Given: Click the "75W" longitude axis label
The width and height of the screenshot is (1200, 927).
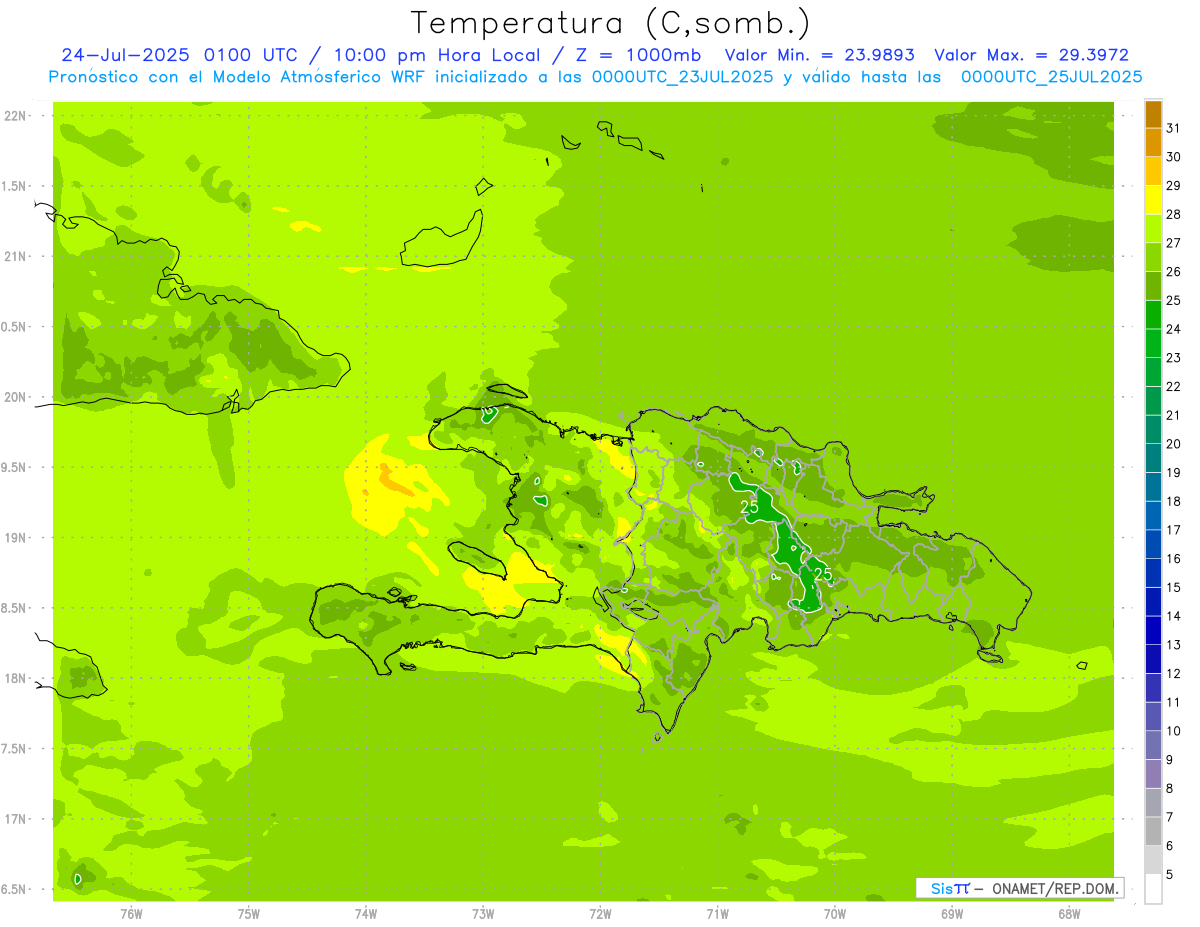Looking at the screenshot, I should click(249, 913).
